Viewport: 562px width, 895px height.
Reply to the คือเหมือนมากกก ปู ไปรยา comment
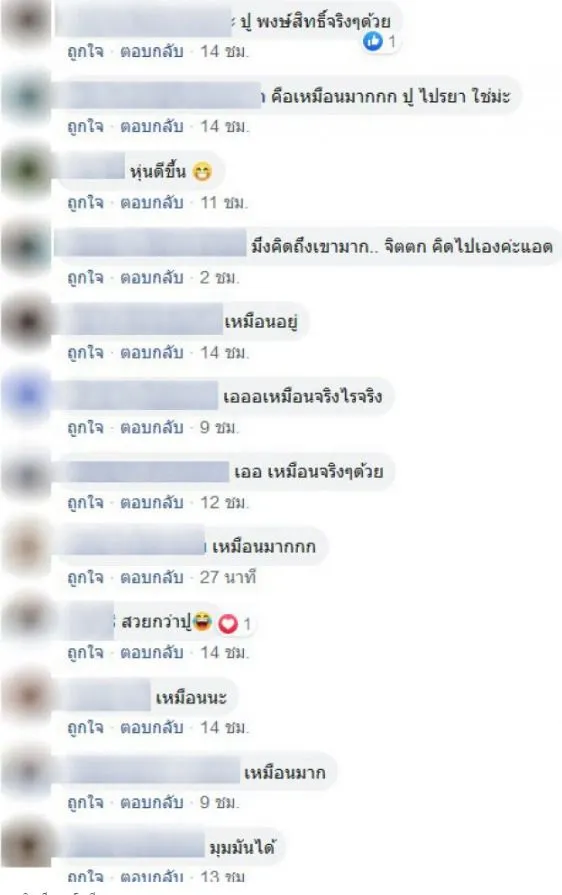click(x=151, y=126)
